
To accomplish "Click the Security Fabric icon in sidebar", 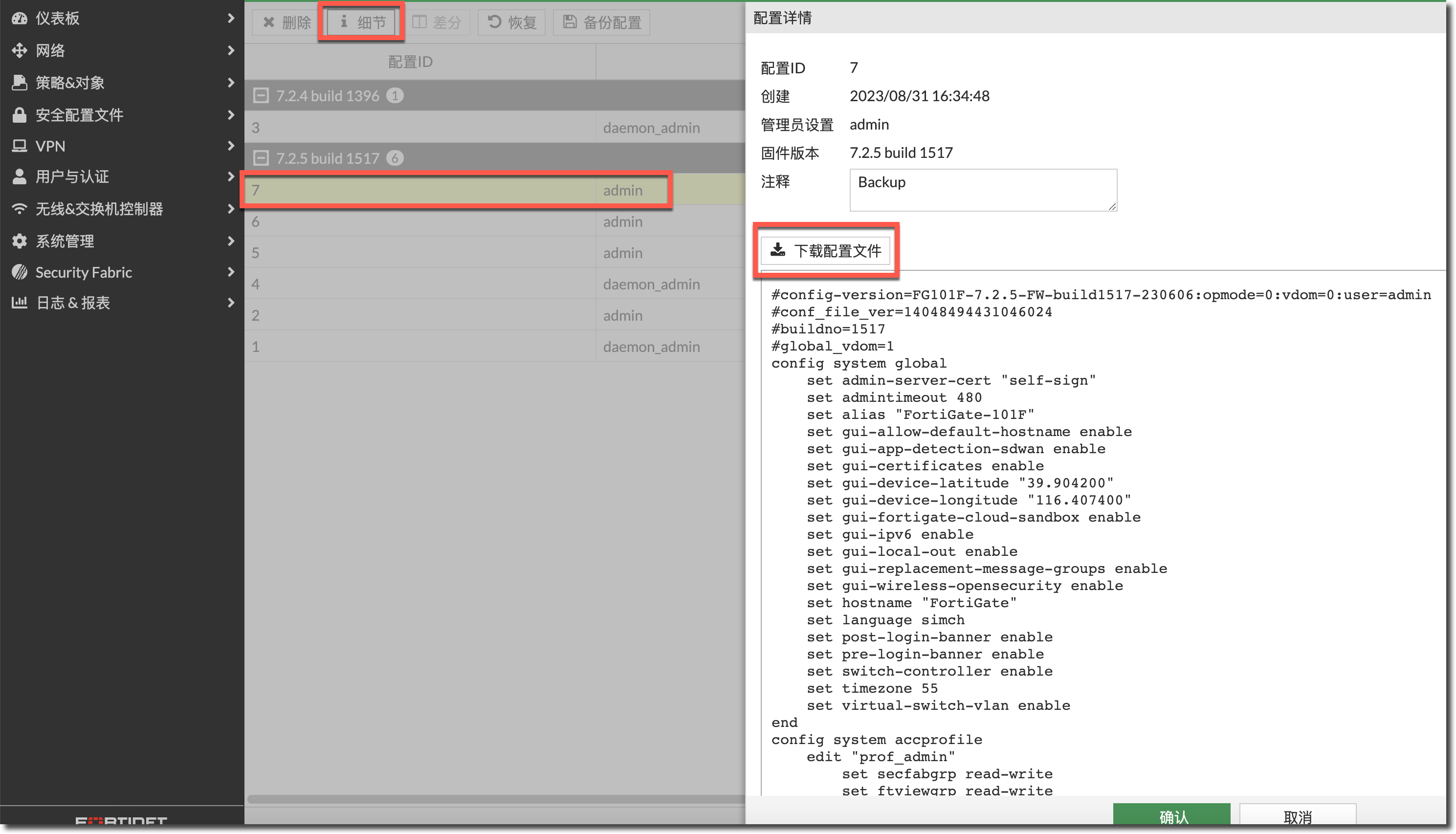I will pos(20,272).
